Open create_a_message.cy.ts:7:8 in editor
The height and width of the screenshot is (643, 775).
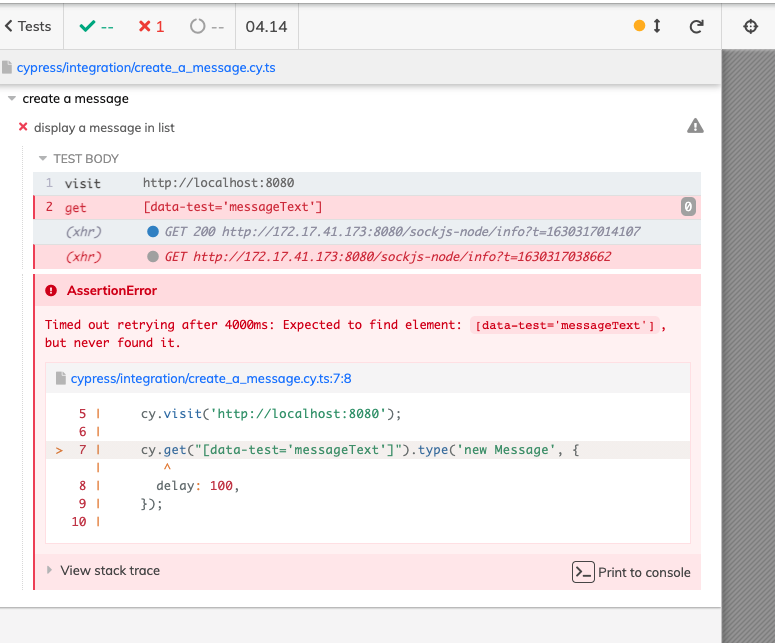coord(211,379)
